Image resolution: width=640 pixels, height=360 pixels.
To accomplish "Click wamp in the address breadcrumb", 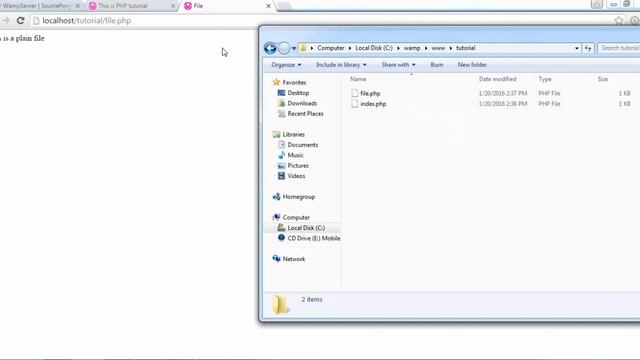I will [x=412, y=48].
